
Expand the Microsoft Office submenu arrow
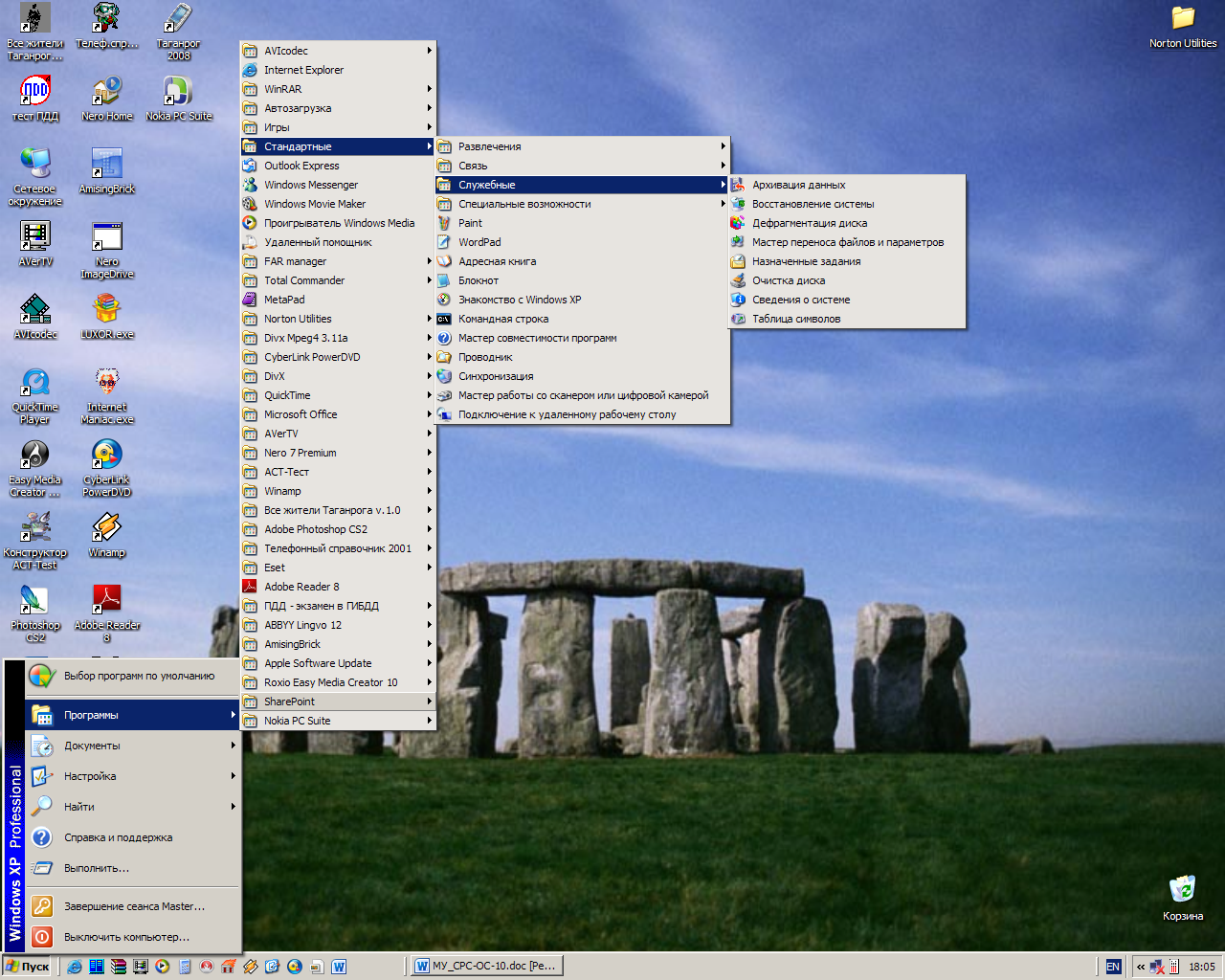[x=430, y=414]
